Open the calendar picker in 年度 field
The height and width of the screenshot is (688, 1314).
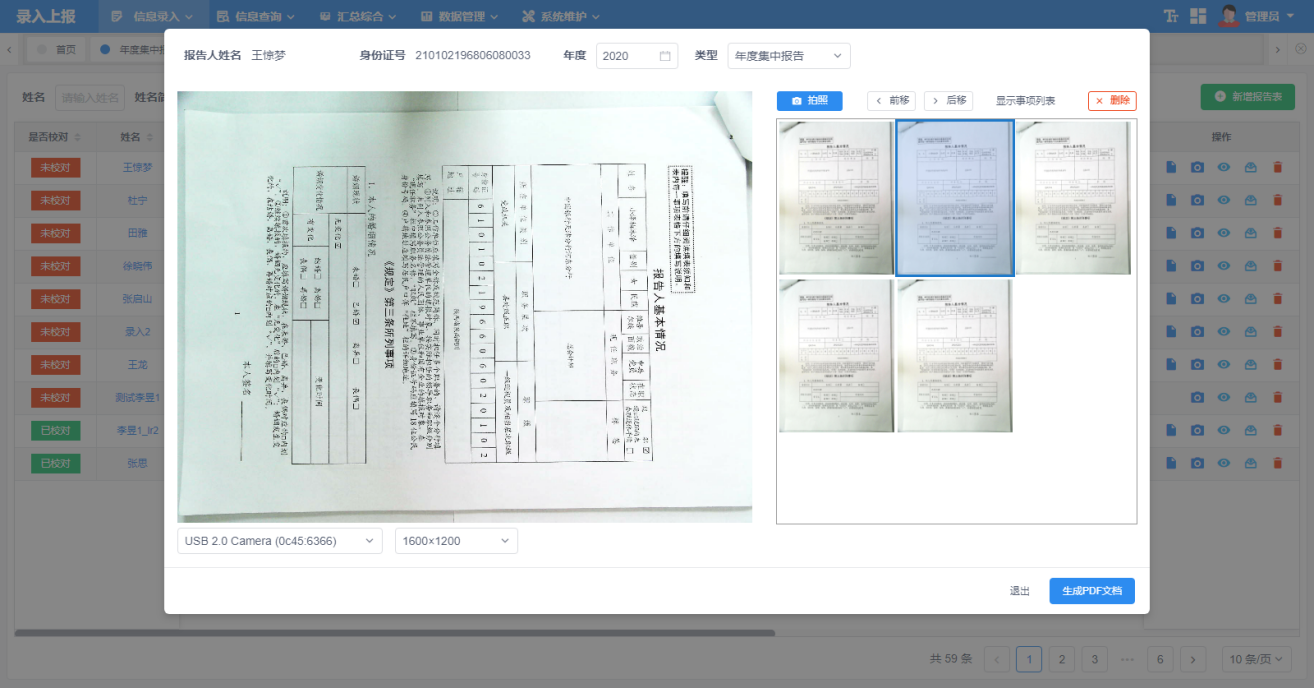click(x=665, y=56)
